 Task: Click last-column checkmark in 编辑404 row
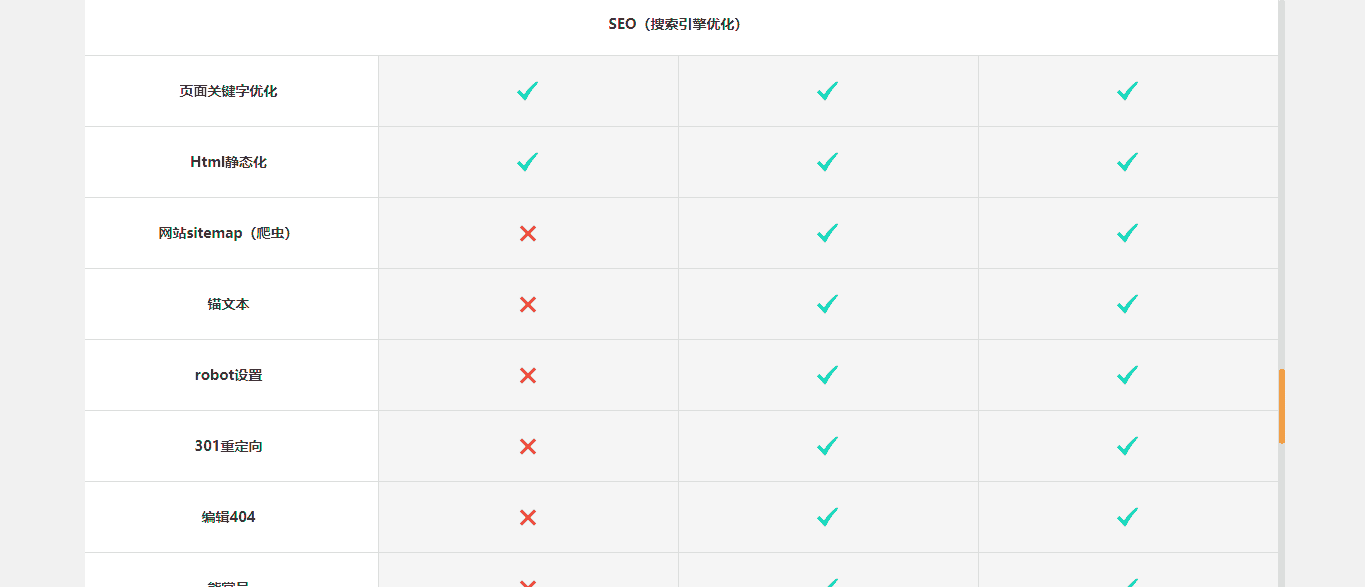point(1127,517)
